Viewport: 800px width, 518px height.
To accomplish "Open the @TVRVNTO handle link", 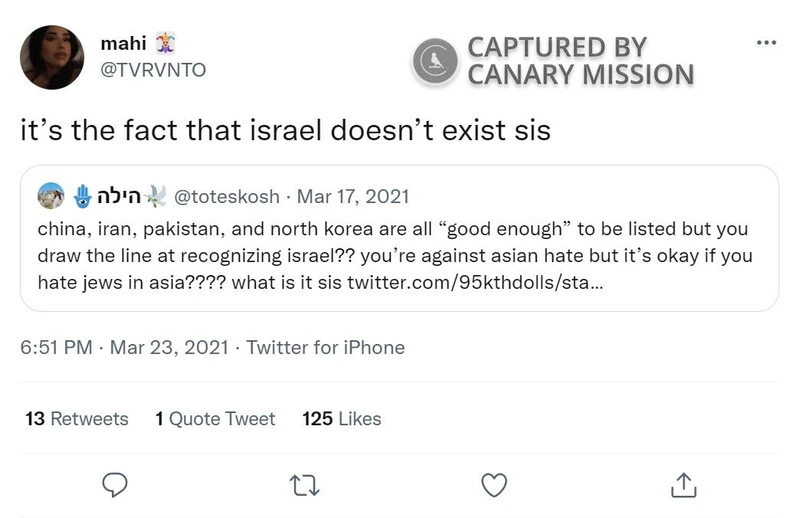I will click(x=154, y=72).
